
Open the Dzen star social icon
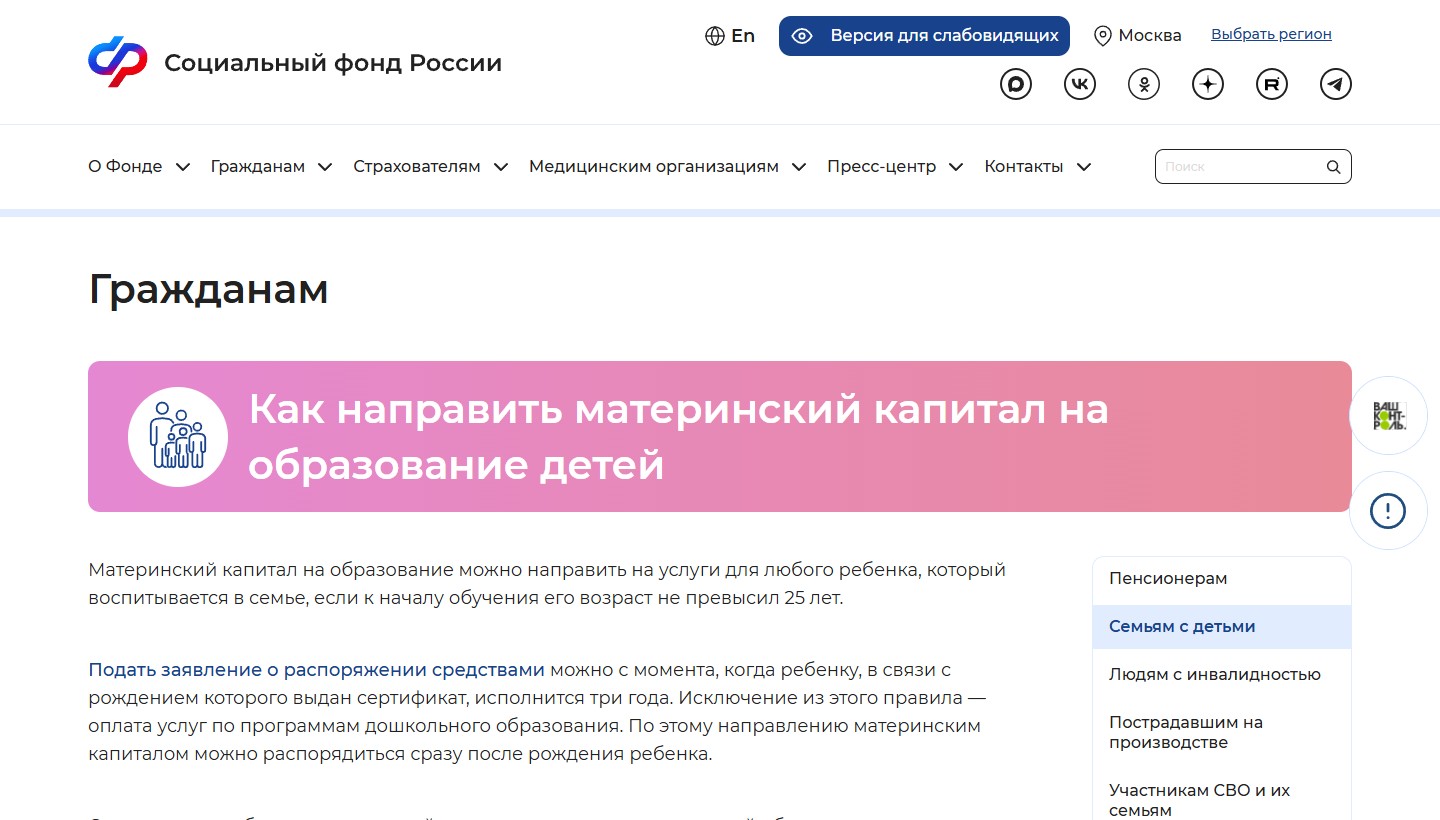1208,84
